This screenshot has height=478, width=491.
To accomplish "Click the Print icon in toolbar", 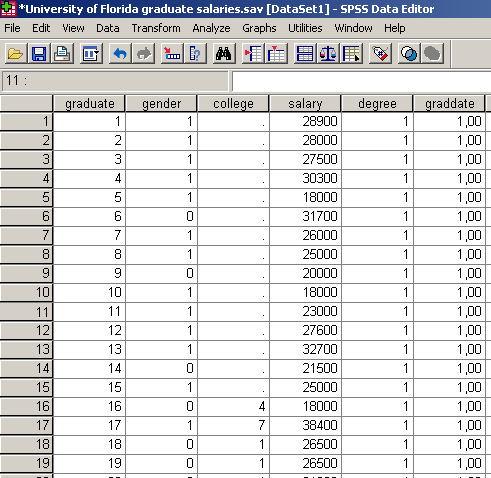I will [x=62, y=53].
